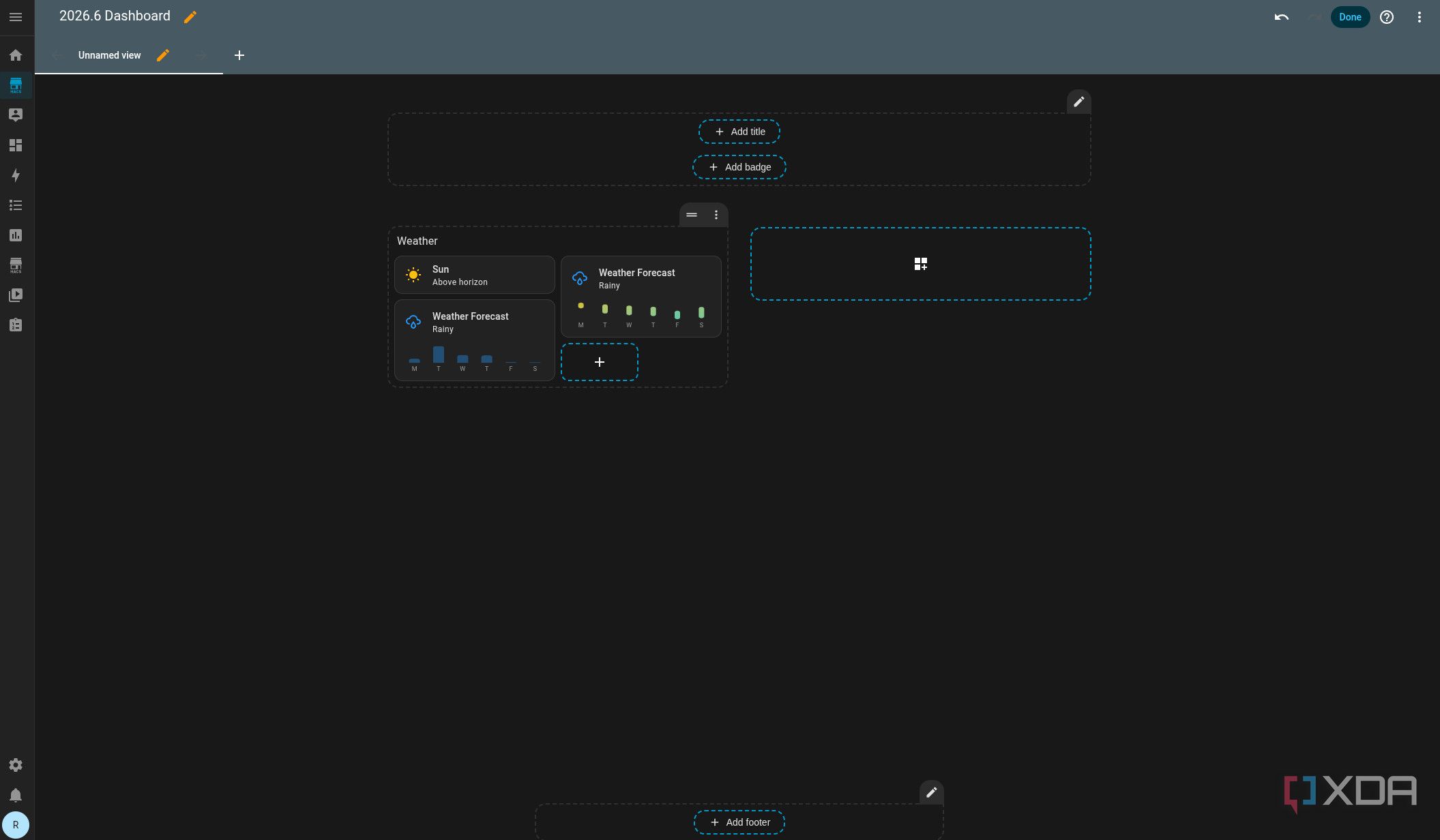Open the Media play sidebar icon
The image size is (1440, 840).
16,295
